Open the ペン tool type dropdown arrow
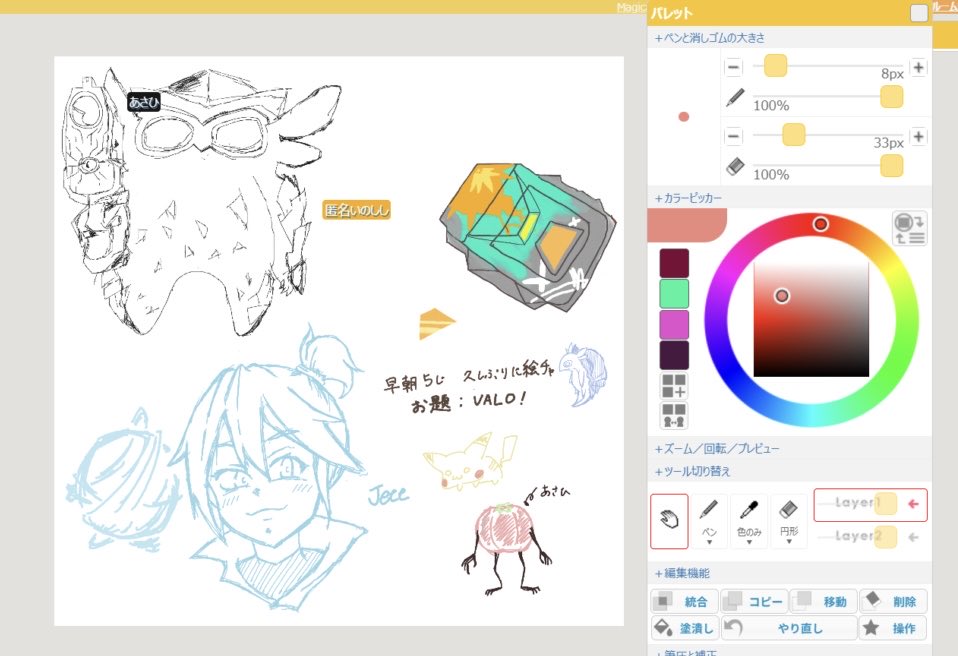Screen dimensions: 958x656 click(709, 542)
